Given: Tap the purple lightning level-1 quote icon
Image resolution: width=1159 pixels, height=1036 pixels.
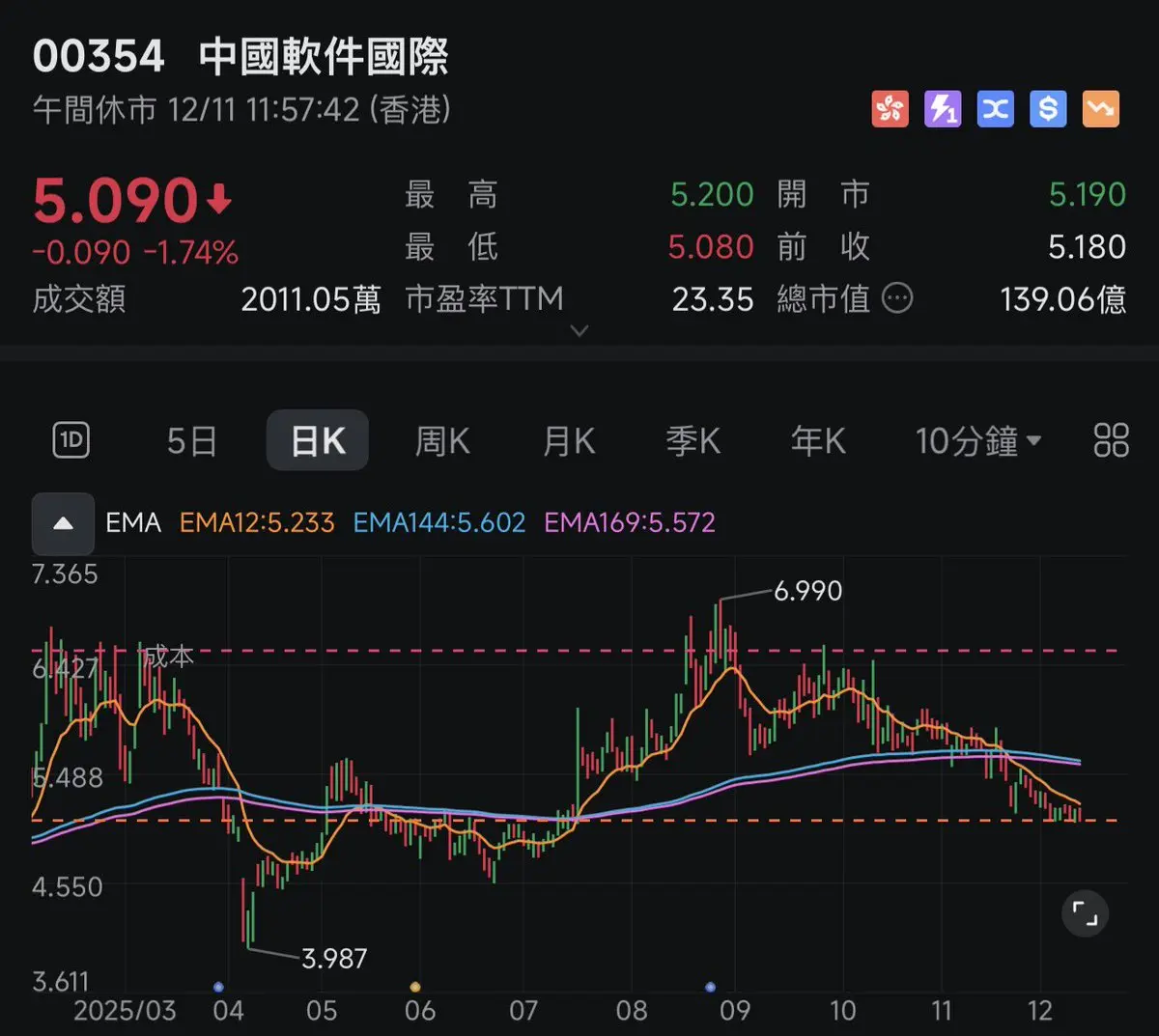Looking at the screenshot, I should click(943, 109).
